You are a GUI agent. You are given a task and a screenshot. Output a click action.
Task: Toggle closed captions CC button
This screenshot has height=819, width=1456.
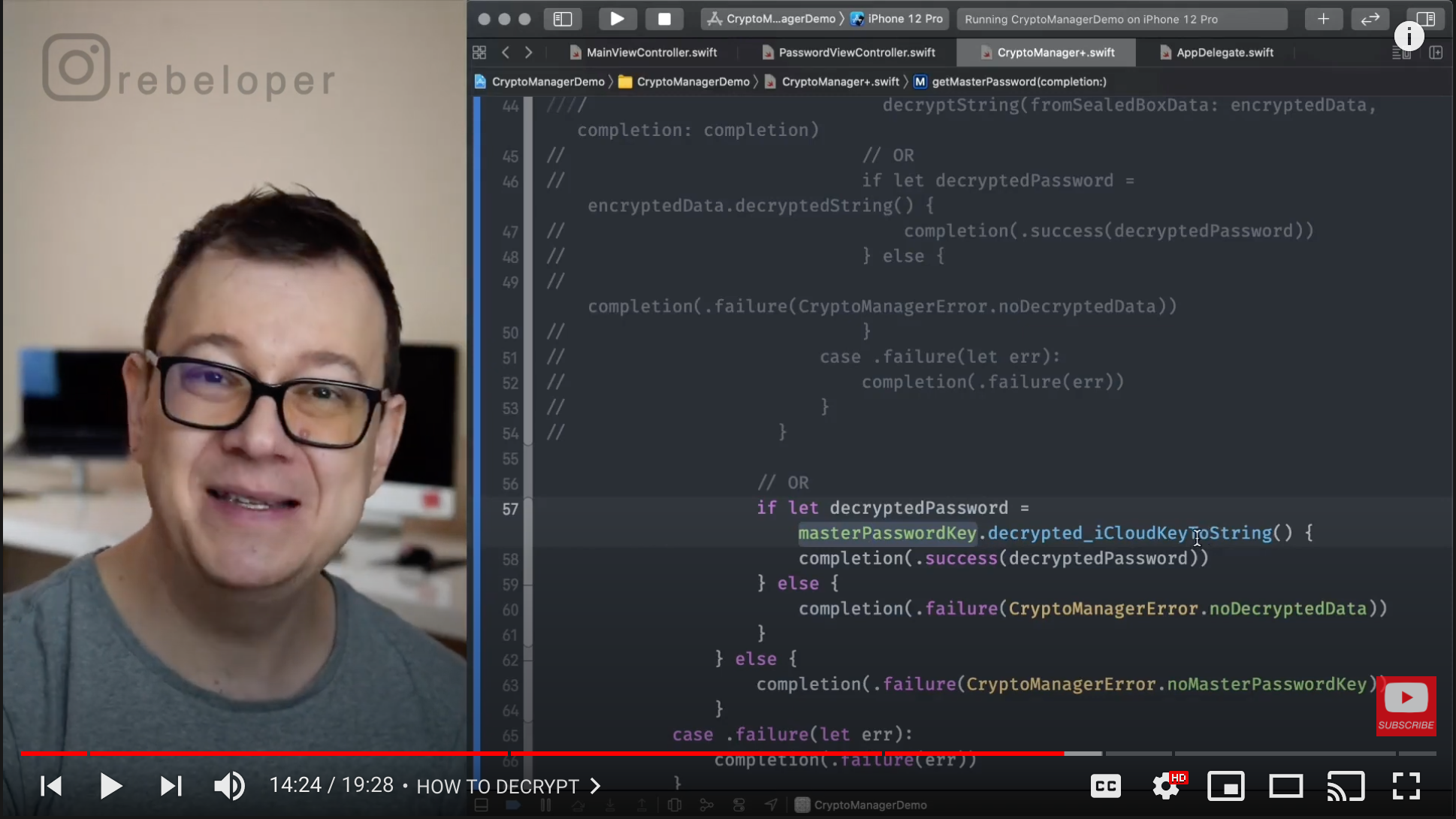pyautogui.click(x=1106, y=786)
